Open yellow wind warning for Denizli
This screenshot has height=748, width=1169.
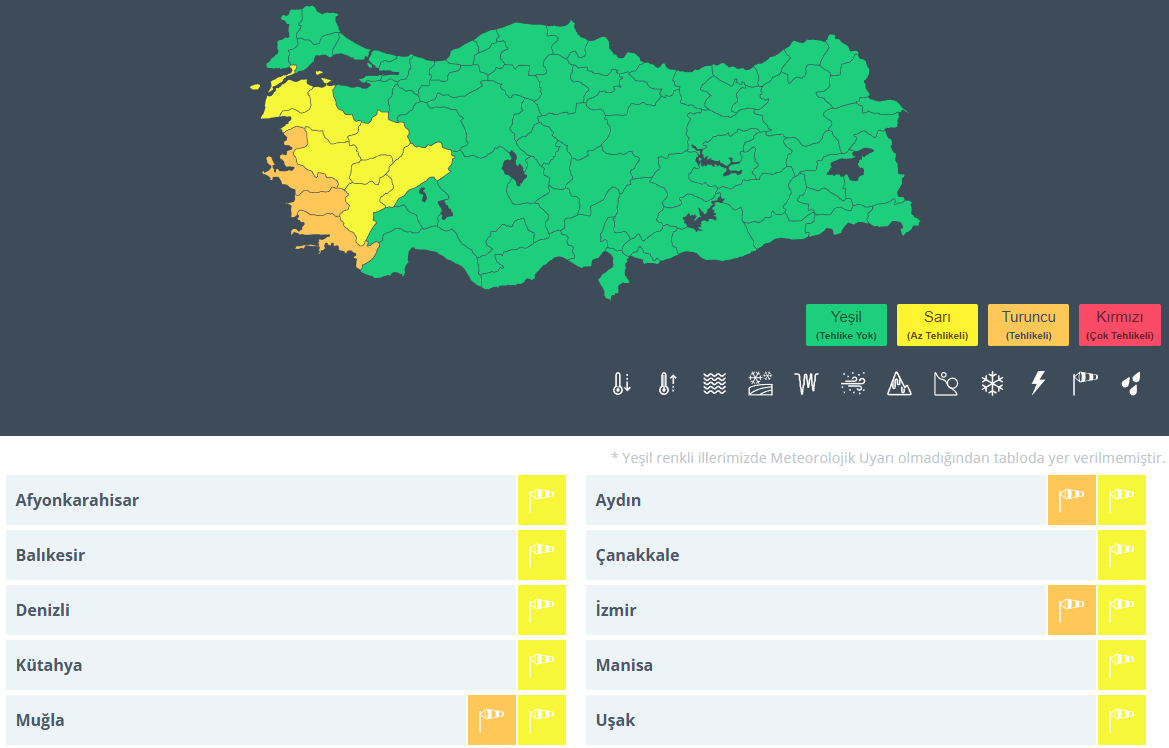542,610
